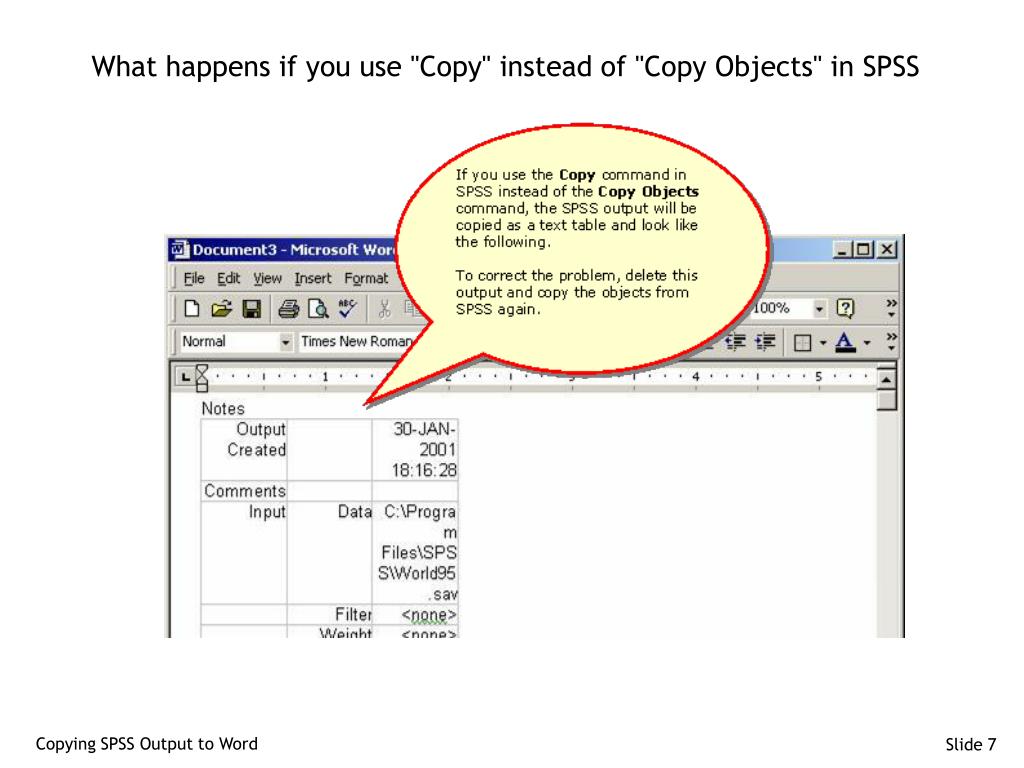Print the document using the printer icon

288,308
